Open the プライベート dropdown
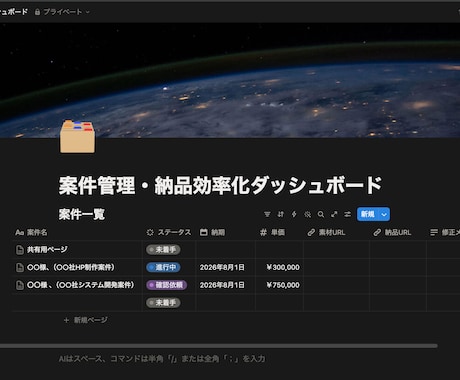This screenshot has width=460, height=380. pos(62,12)
